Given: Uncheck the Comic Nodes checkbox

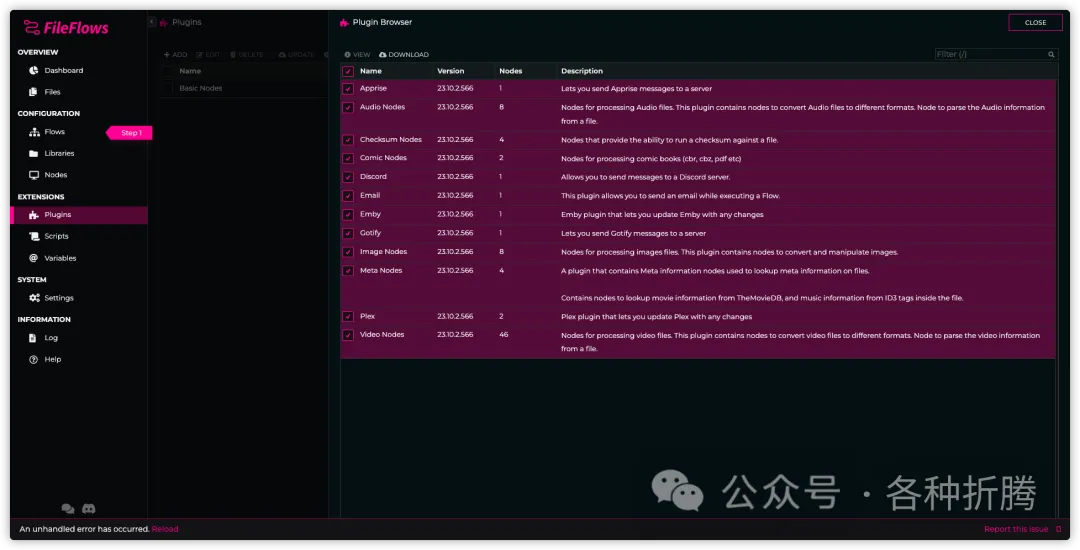Looking at the screenshot, I should [x=348, y=158].
